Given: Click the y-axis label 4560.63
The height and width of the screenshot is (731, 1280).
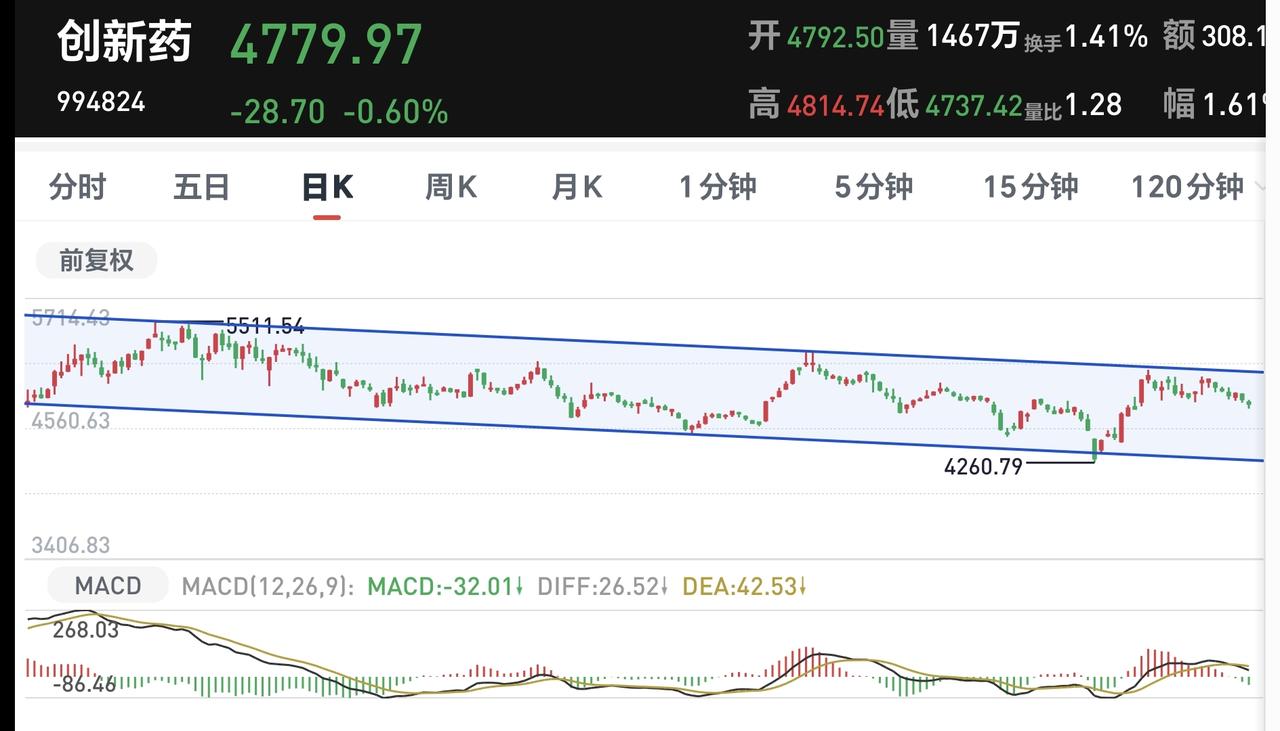Looking at the screenshot, I should click(x=71, y=421).
